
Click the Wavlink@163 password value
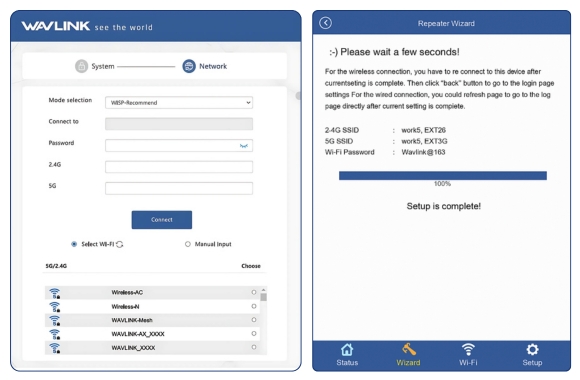click(x=423, y=152)
